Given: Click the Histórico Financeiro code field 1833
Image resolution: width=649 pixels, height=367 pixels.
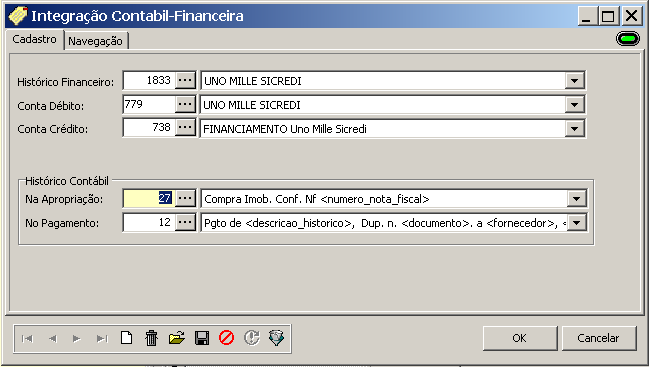Looking at the screenshot, I should (x=149, y=80).
